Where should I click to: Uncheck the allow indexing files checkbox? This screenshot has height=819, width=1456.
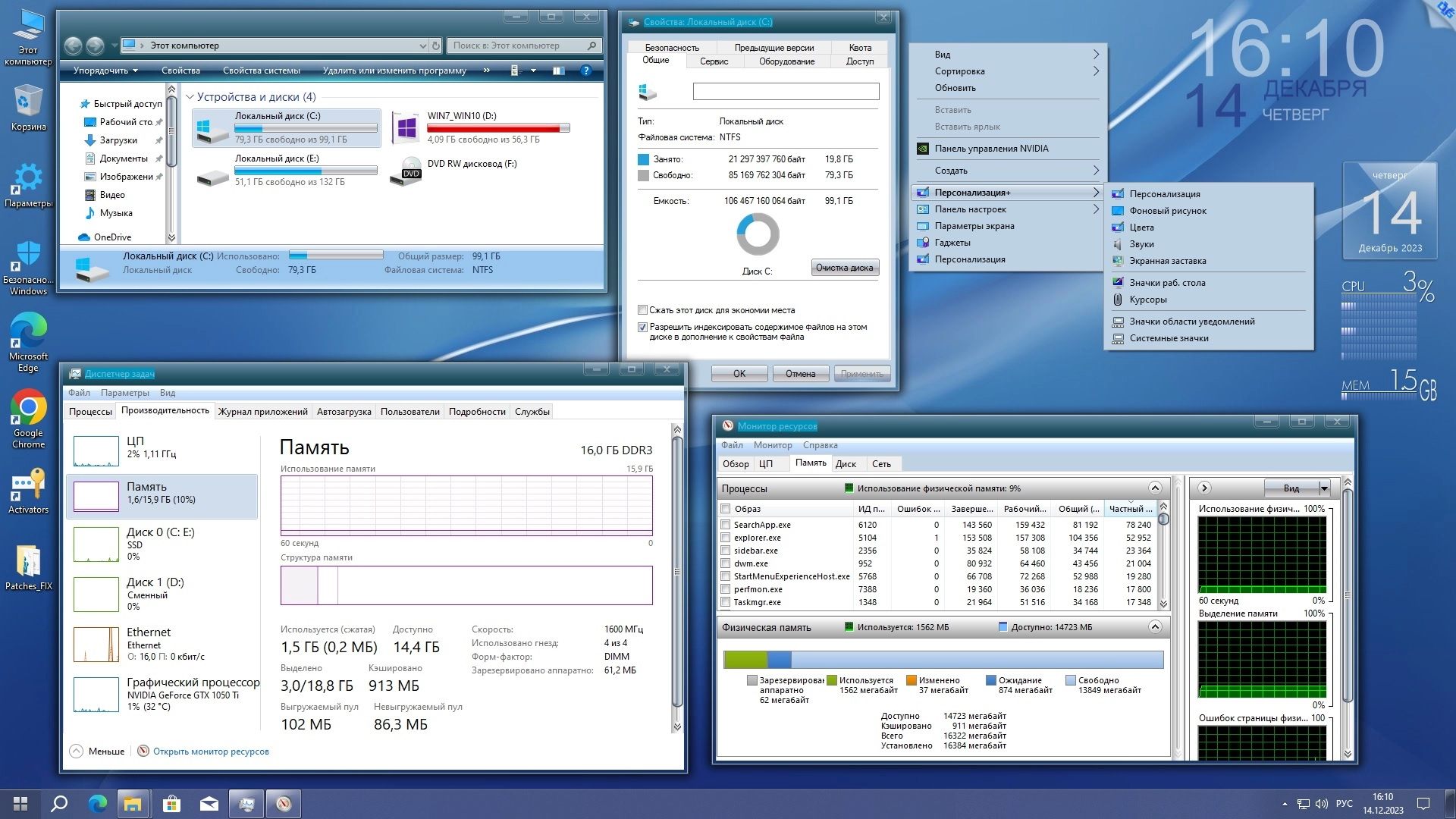[x=643, y=328]
